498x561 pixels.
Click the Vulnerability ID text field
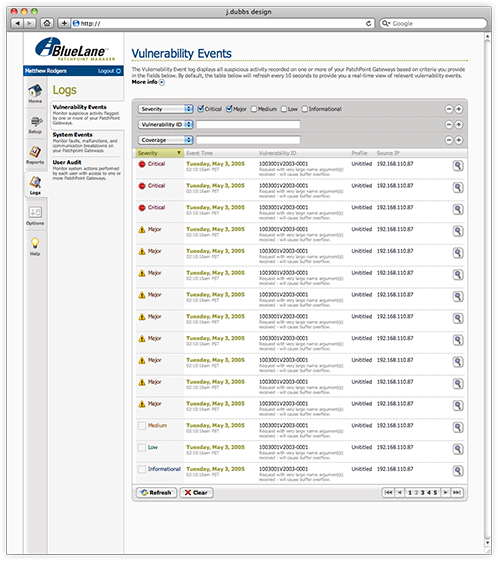tap(248, 125)
